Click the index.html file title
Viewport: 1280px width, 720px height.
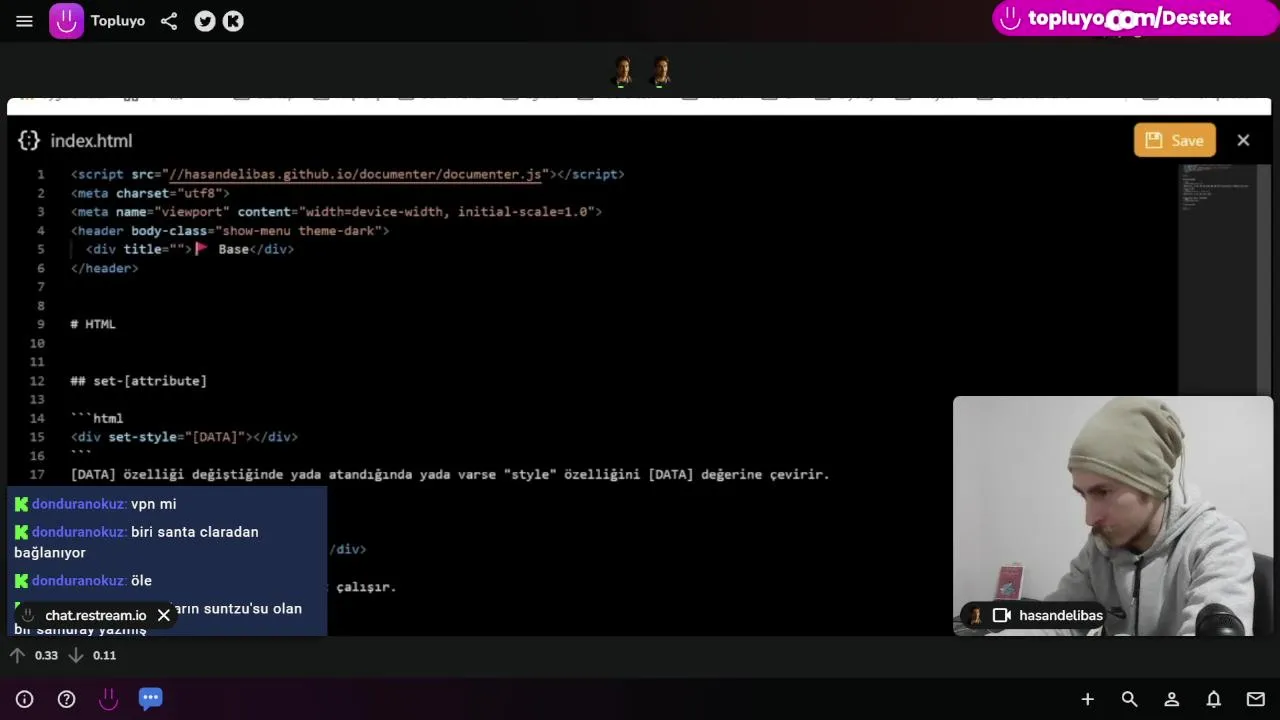[x=91, y=141]
